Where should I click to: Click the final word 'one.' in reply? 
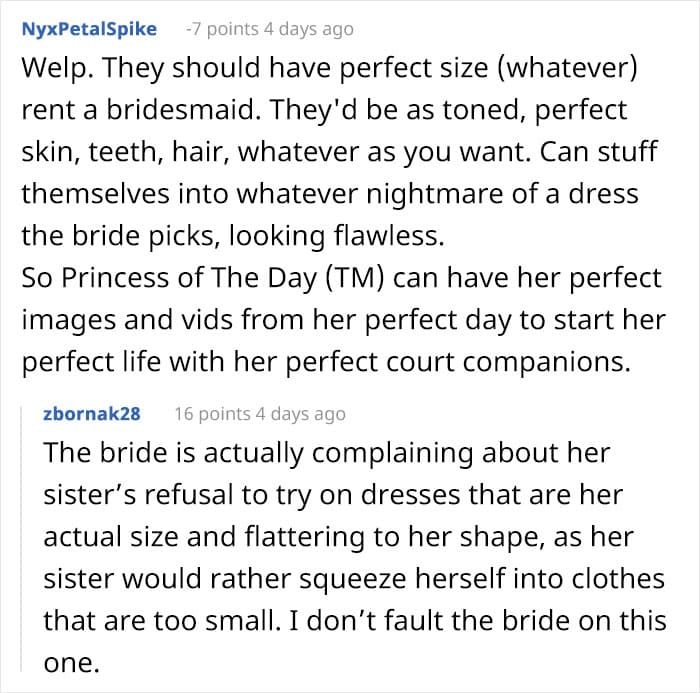71,664
